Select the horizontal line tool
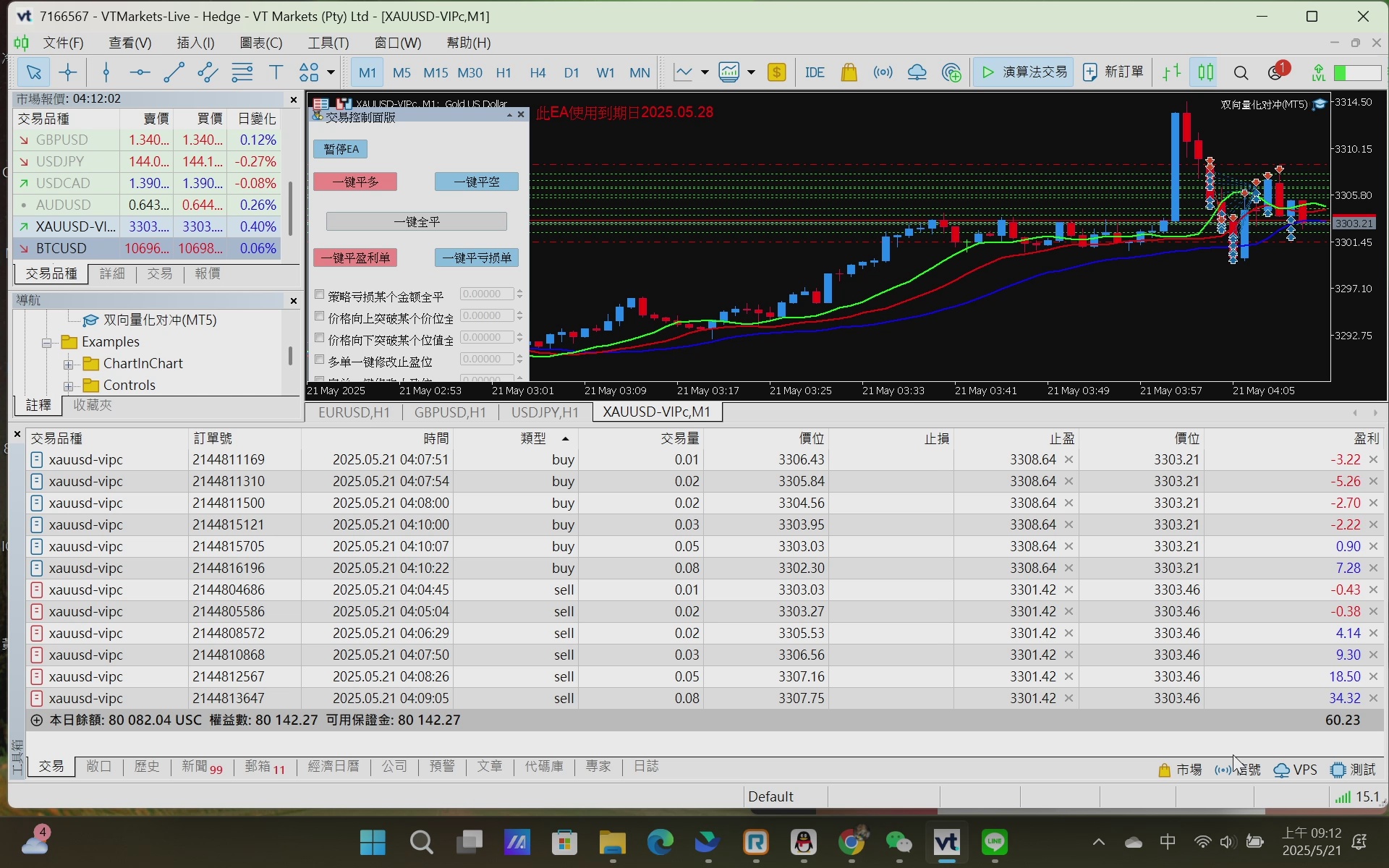Image resolution: width=1389 pixels, height=868 pixels. coord(140,72)
